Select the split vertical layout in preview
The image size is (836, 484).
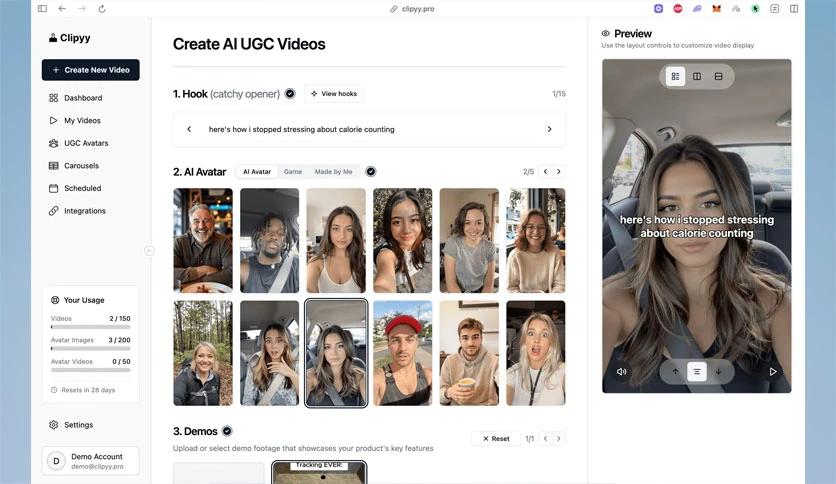[x=697, y=76]
